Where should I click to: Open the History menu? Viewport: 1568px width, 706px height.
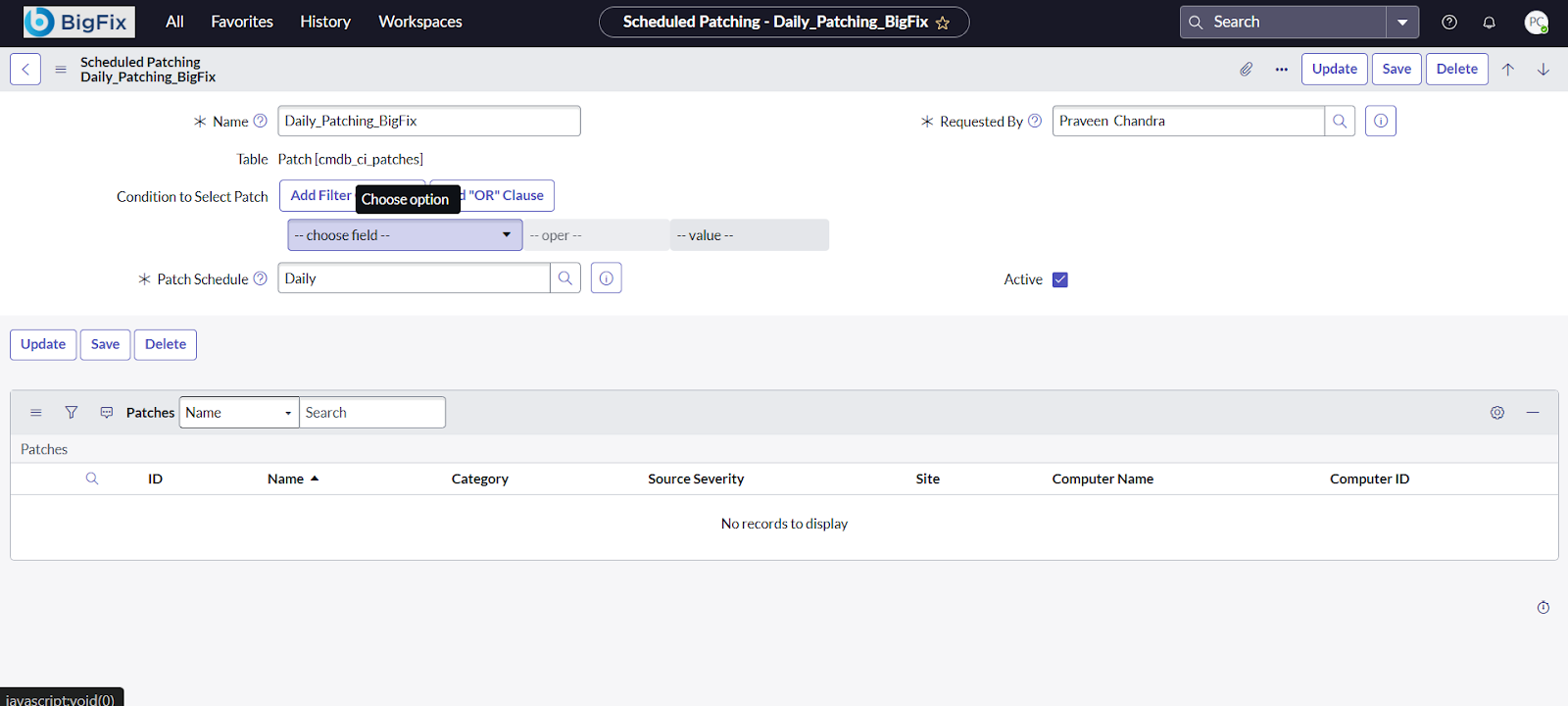click(x=325, y=22)
